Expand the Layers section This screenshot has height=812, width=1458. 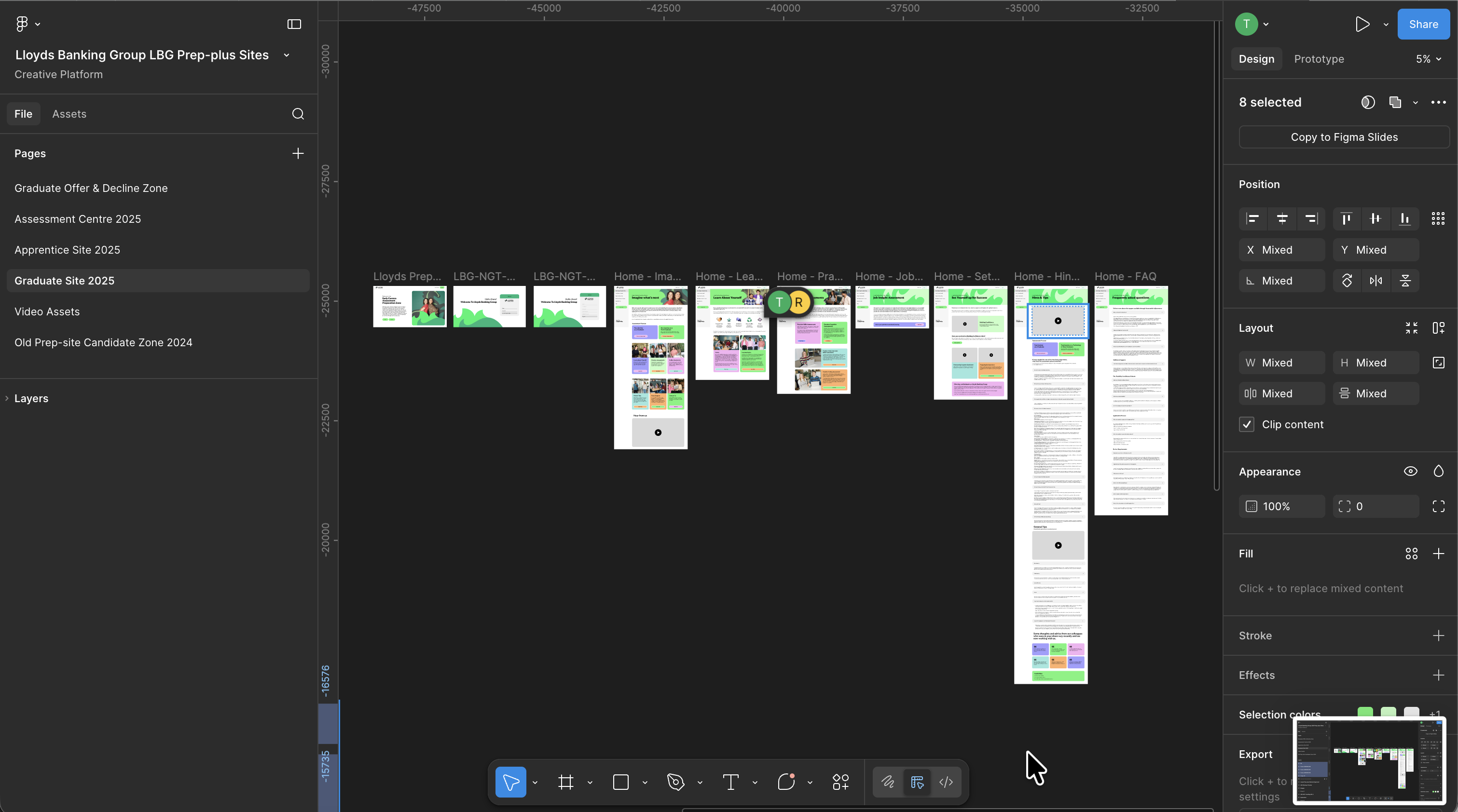[x=31, y=398]
